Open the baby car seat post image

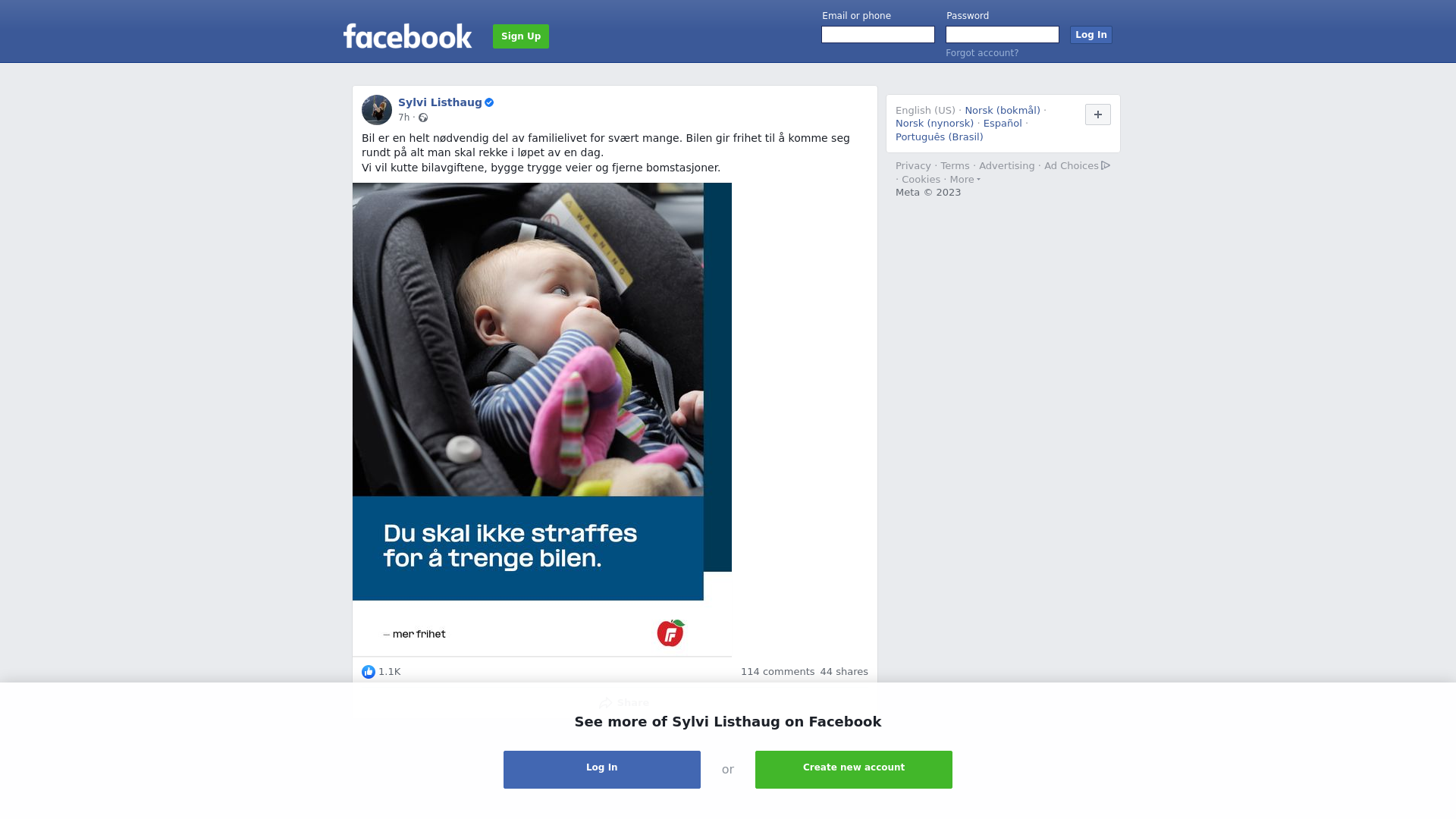tap(542, 419)
